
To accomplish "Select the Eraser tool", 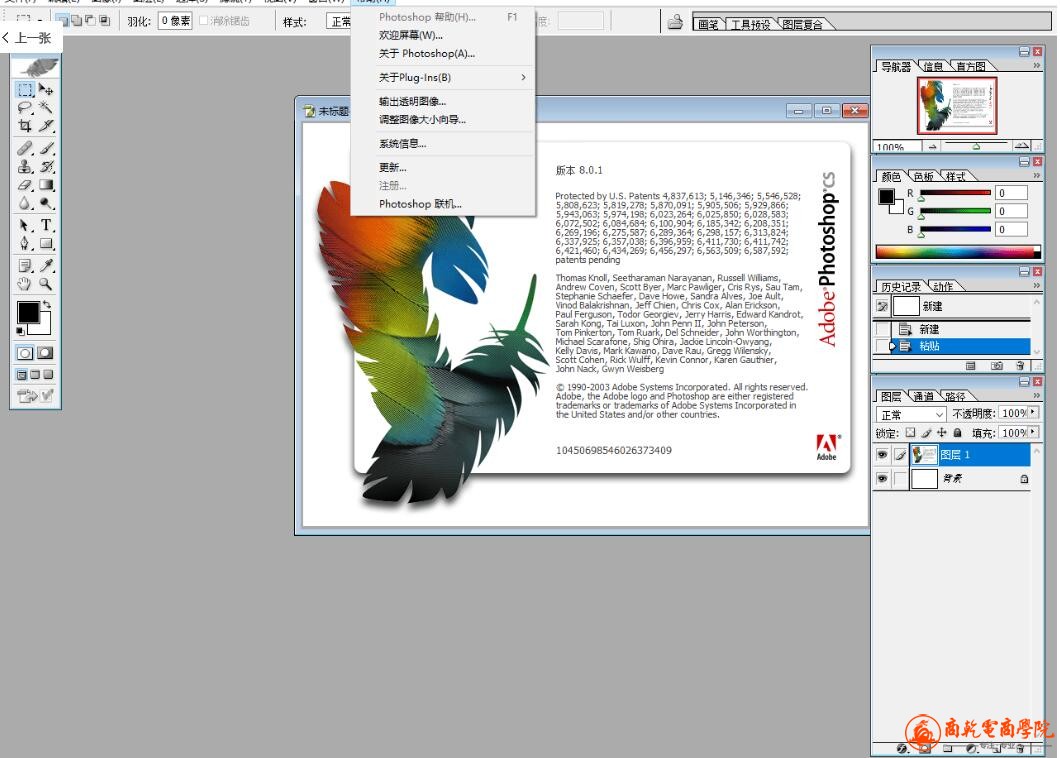I will pyautogui.click(x=25, y=185).
